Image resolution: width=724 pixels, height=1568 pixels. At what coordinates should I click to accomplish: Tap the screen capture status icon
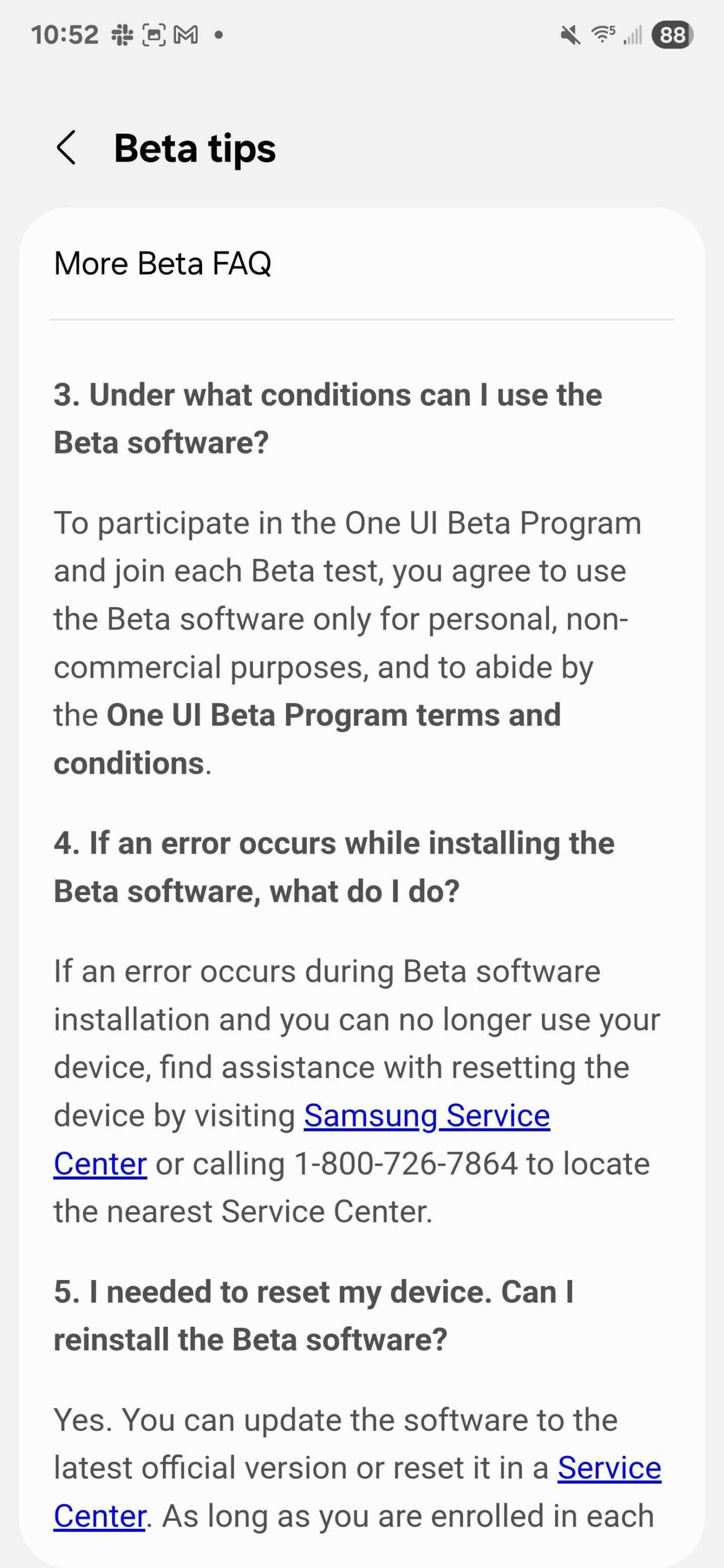click(154, 35)
